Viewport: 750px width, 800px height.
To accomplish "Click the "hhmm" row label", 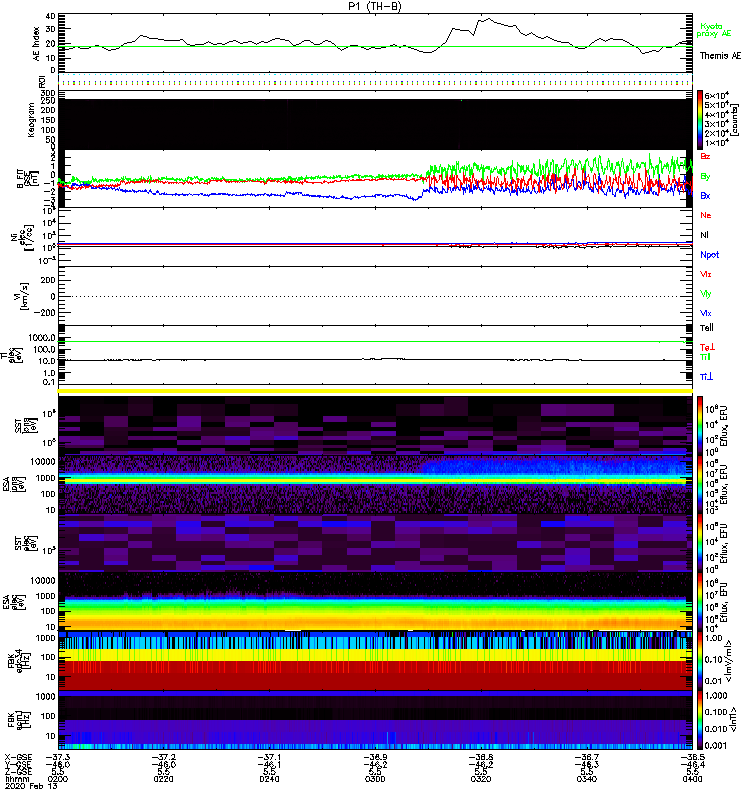I will (17, 779).
